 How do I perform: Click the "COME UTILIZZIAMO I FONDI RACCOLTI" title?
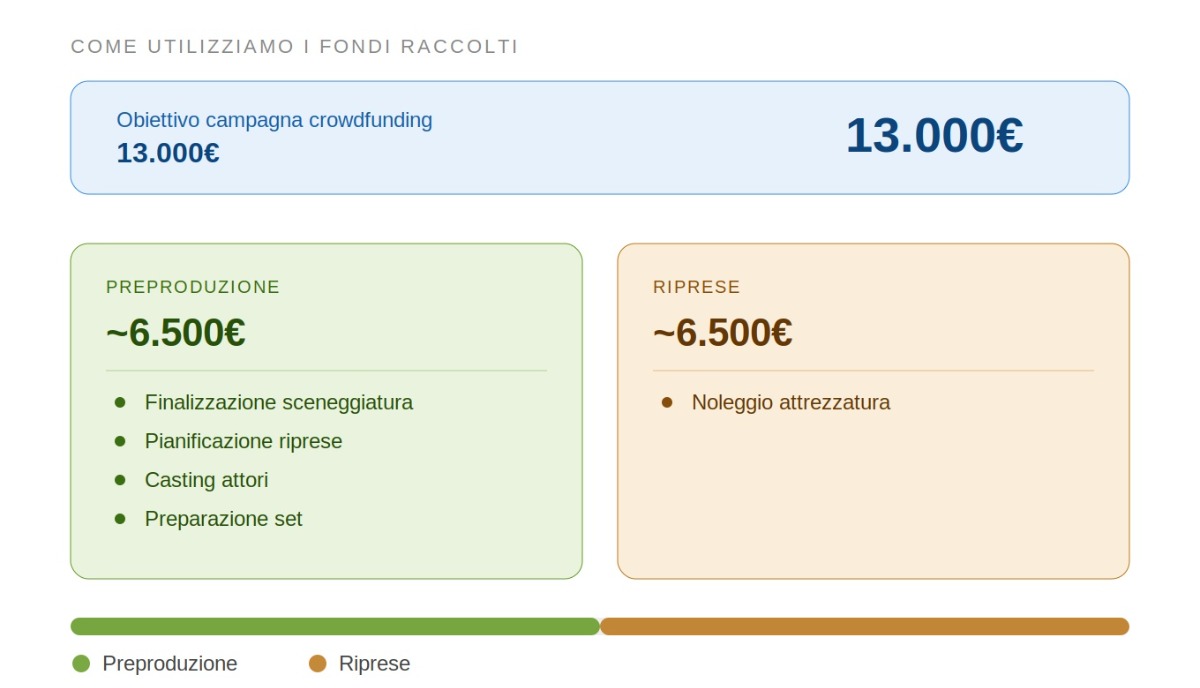coord(294,47)
